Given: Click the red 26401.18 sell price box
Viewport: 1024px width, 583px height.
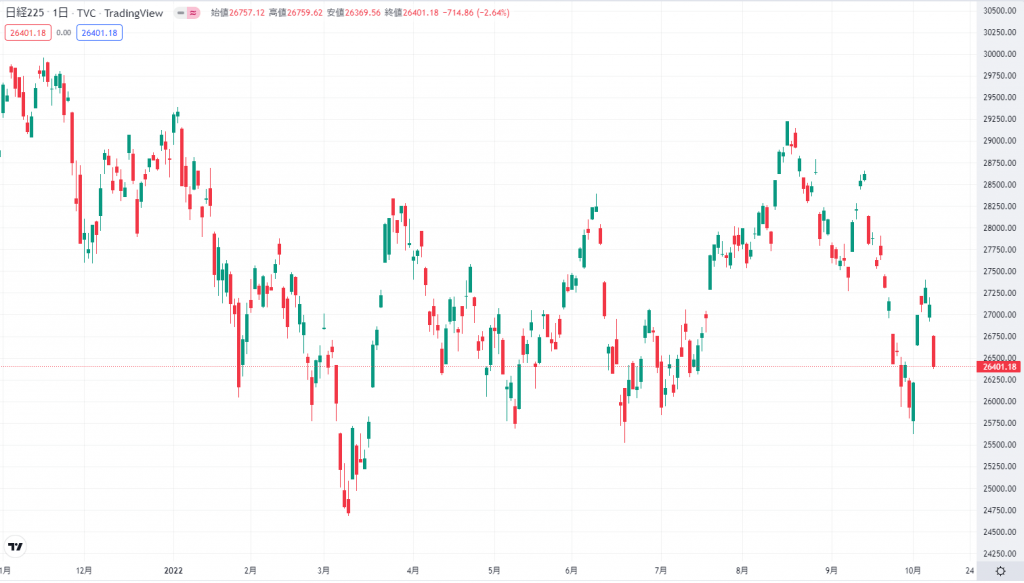Looking at the screenshot, I should (x=27, y=32).
